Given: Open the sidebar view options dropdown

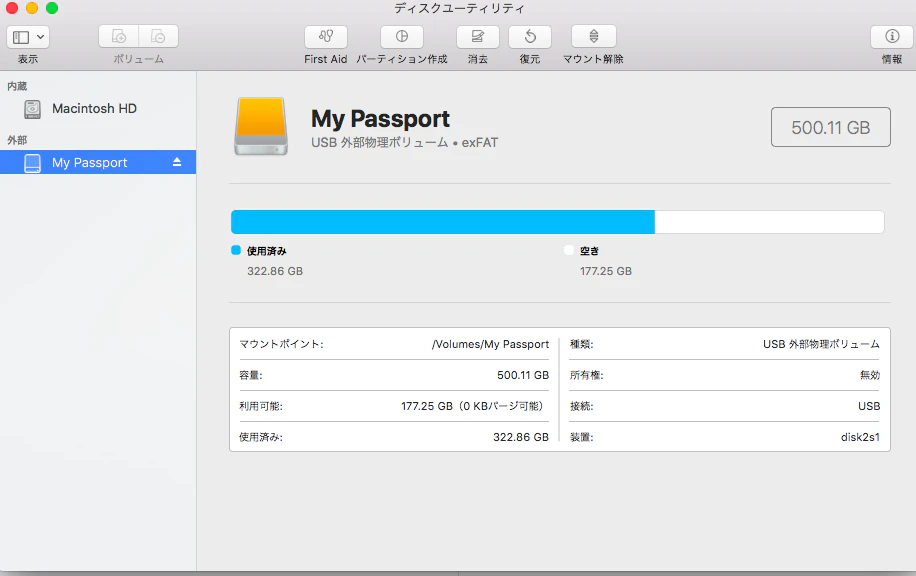Looking at the screenshot, I should pyautogui.click(x=27, y=37).
